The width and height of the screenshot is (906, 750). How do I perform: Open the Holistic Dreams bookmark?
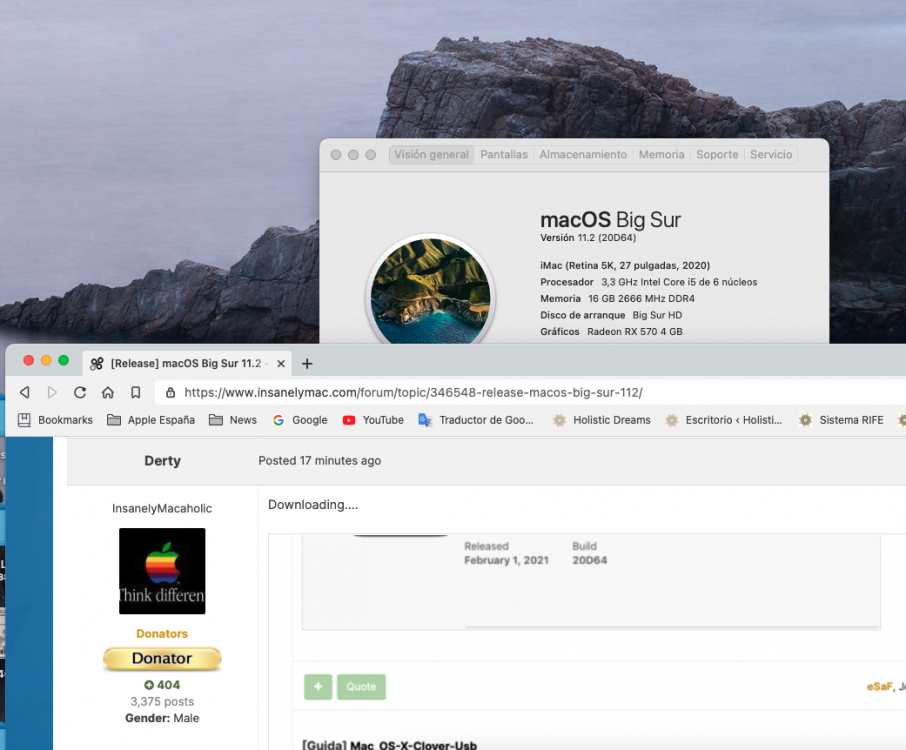pyautogui.click(x=601, y=420)
